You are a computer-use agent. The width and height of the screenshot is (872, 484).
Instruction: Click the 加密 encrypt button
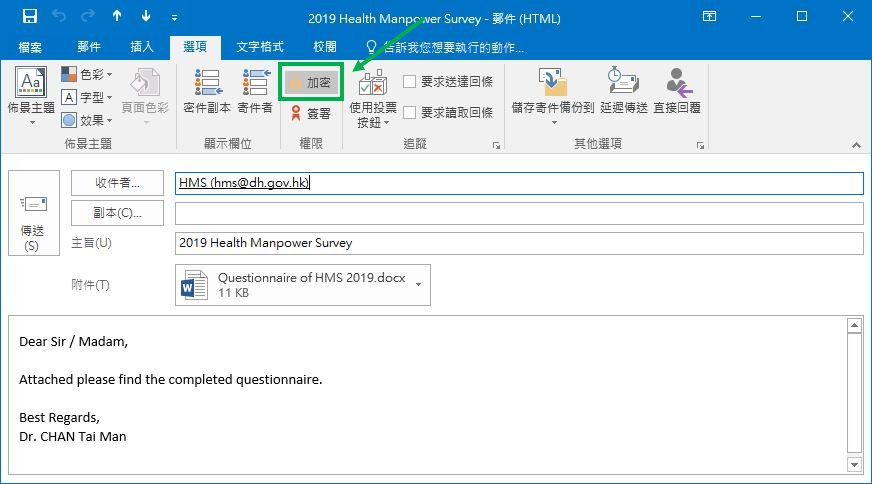click(311, 82)
